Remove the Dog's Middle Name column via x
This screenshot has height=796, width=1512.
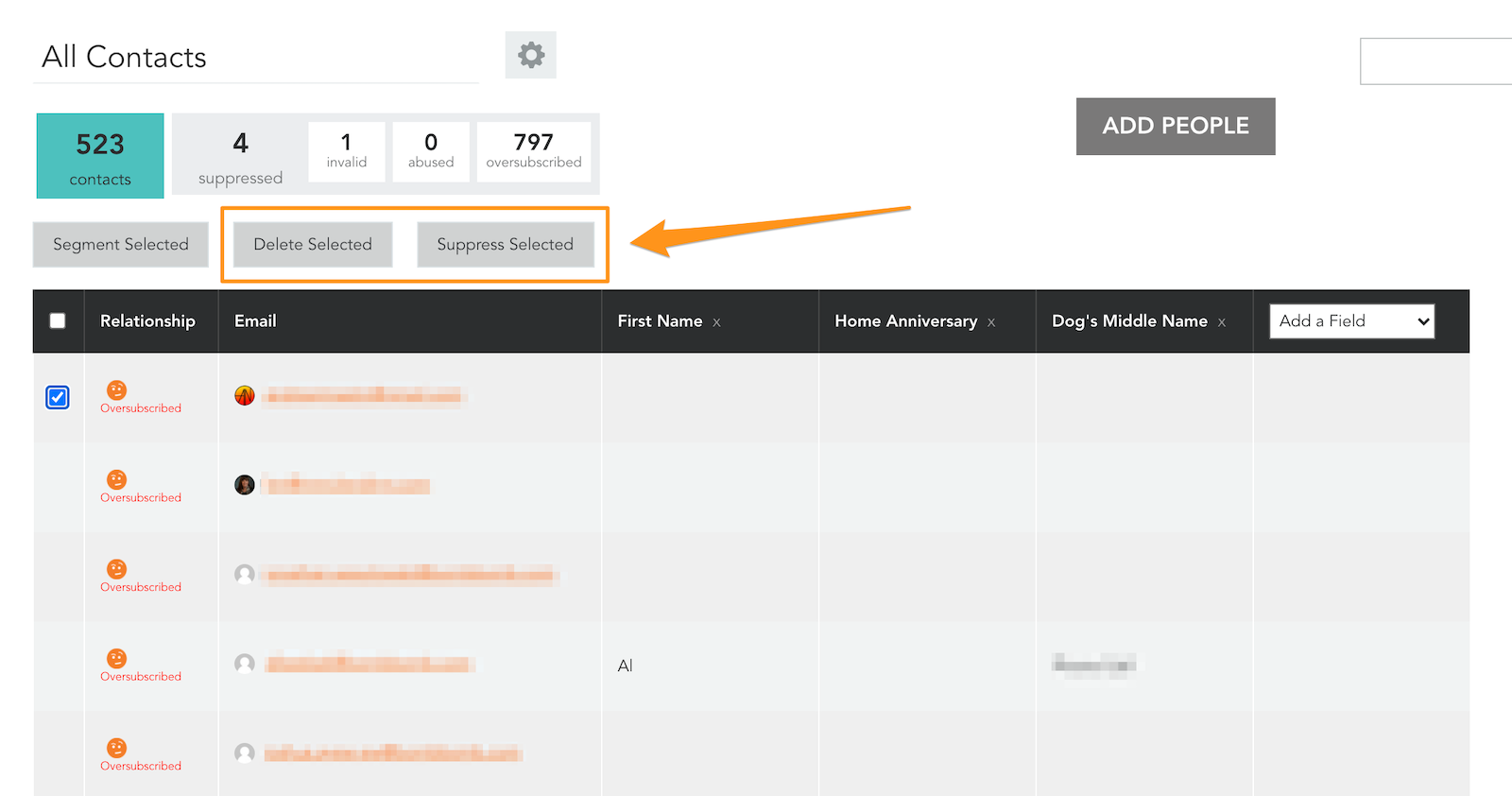point(1222,322)
